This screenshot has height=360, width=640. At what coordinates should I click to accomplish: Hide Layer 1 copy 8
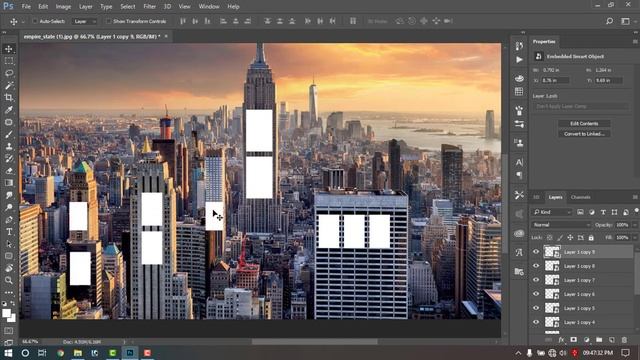point(536,266)
